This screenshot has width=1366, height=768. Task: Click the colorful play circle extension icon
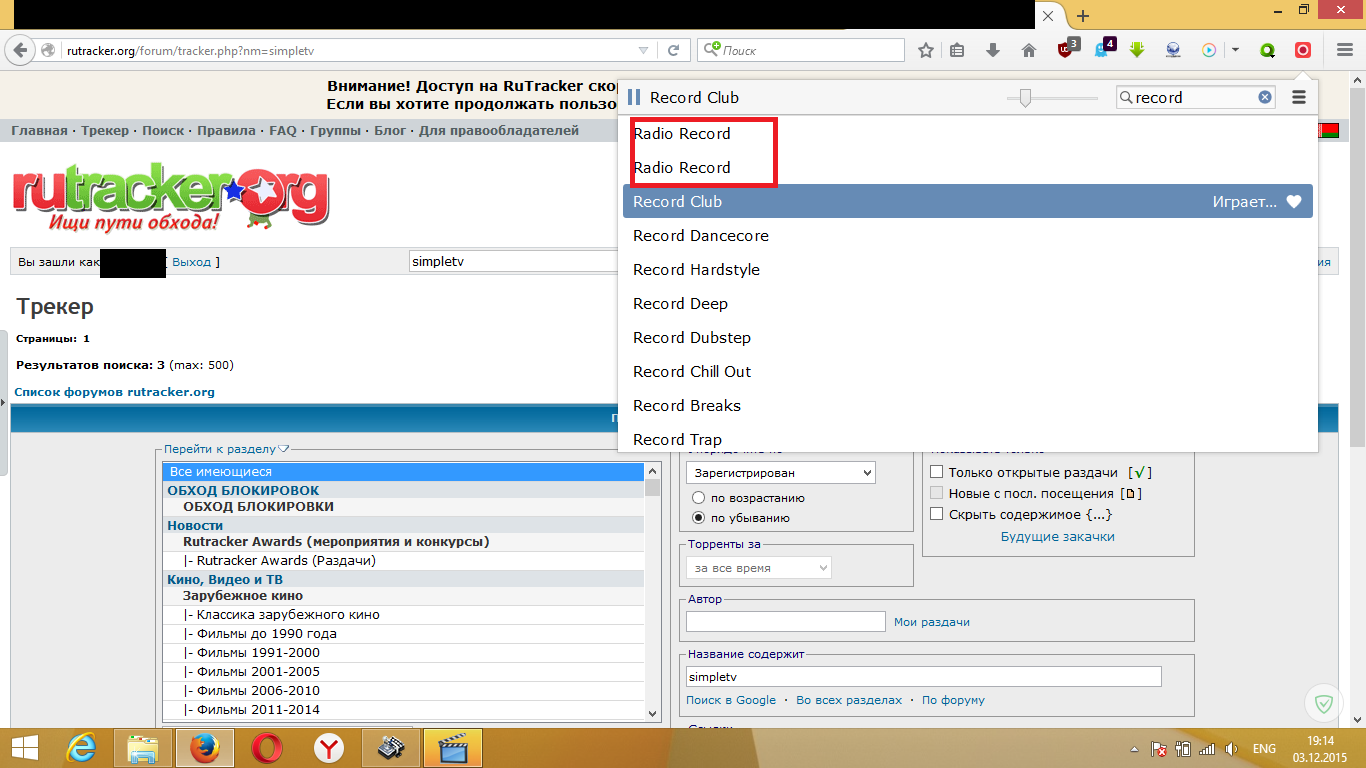pos(1209,50)
